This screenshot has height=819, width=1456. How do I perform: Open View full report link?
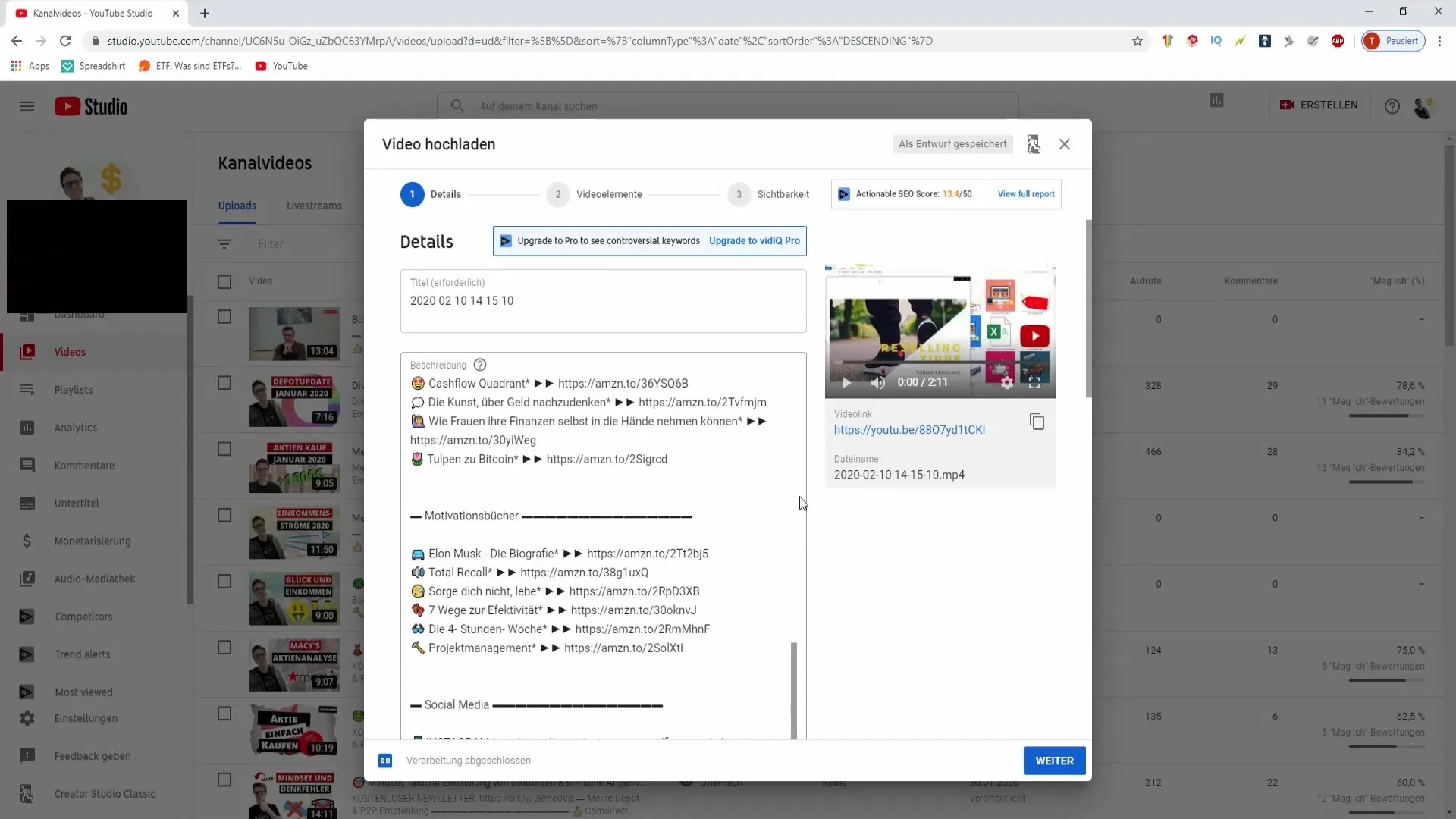(1026, 194)
